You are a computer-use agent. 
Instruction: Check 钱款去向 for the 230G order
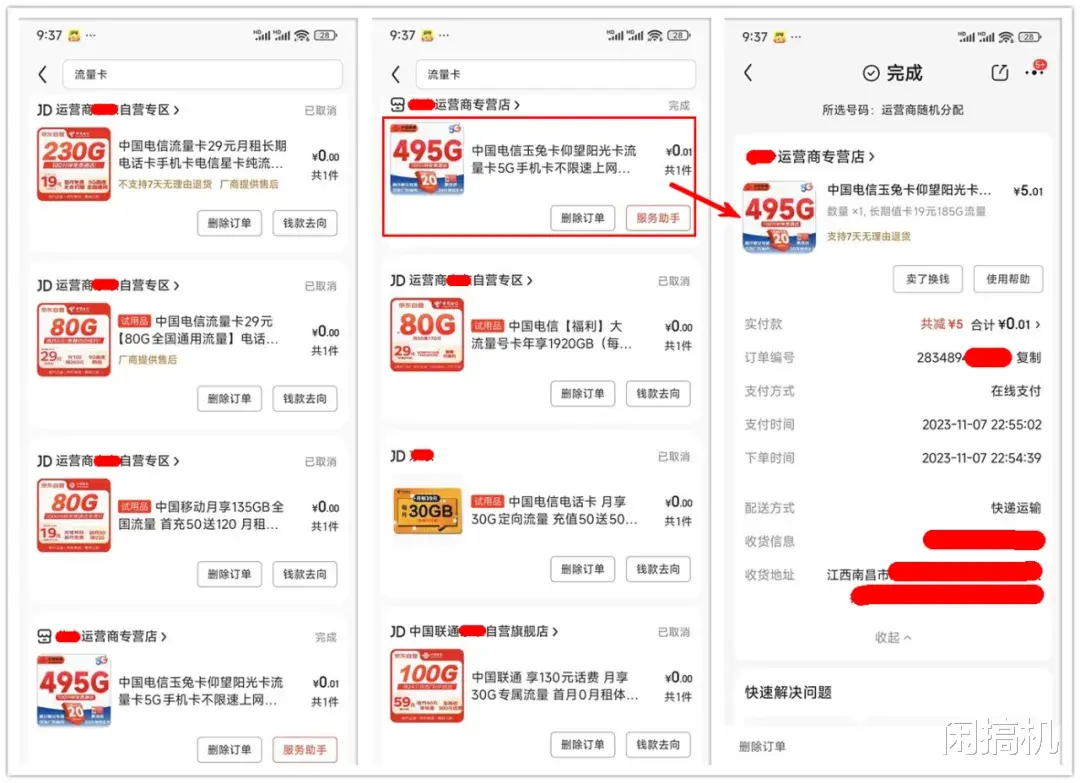[x=305, y=223]
